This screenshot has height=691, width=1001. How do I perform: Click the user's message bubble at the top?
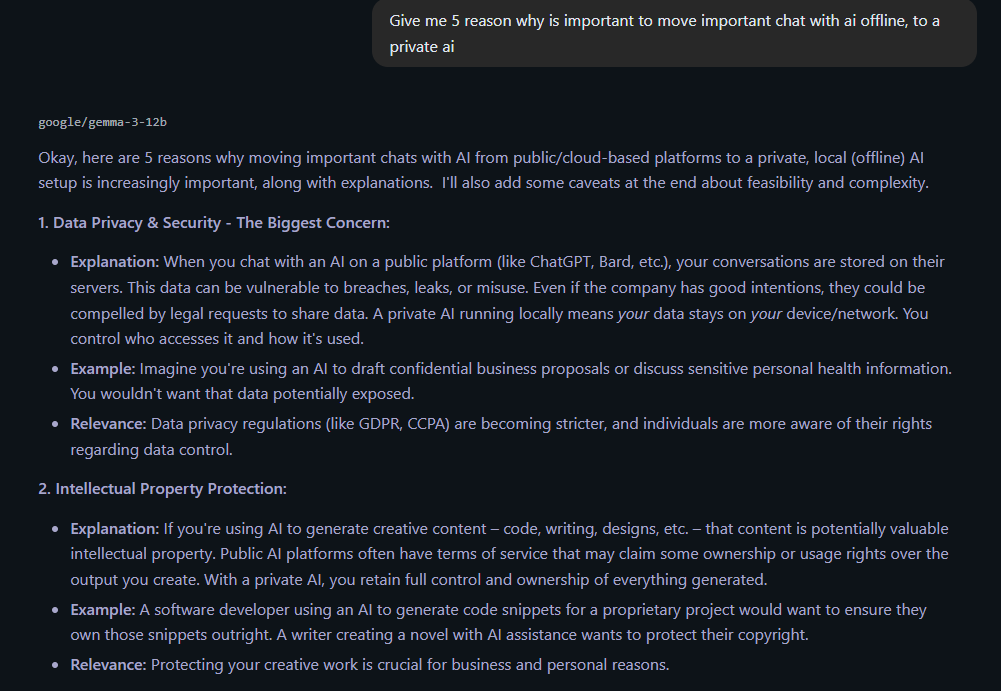click(673, 33)
